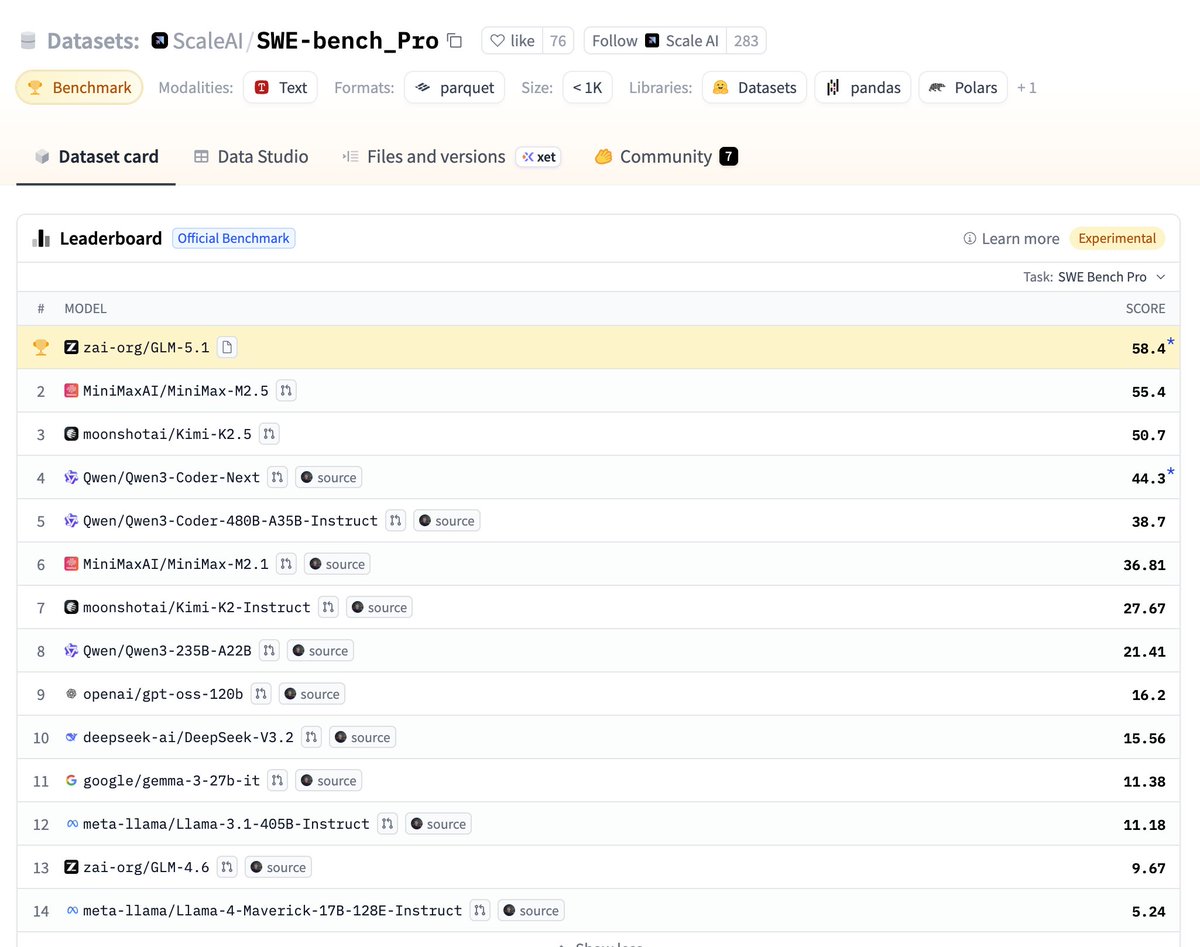
Task: Go to the Community tab
Action: coord(665,157)
